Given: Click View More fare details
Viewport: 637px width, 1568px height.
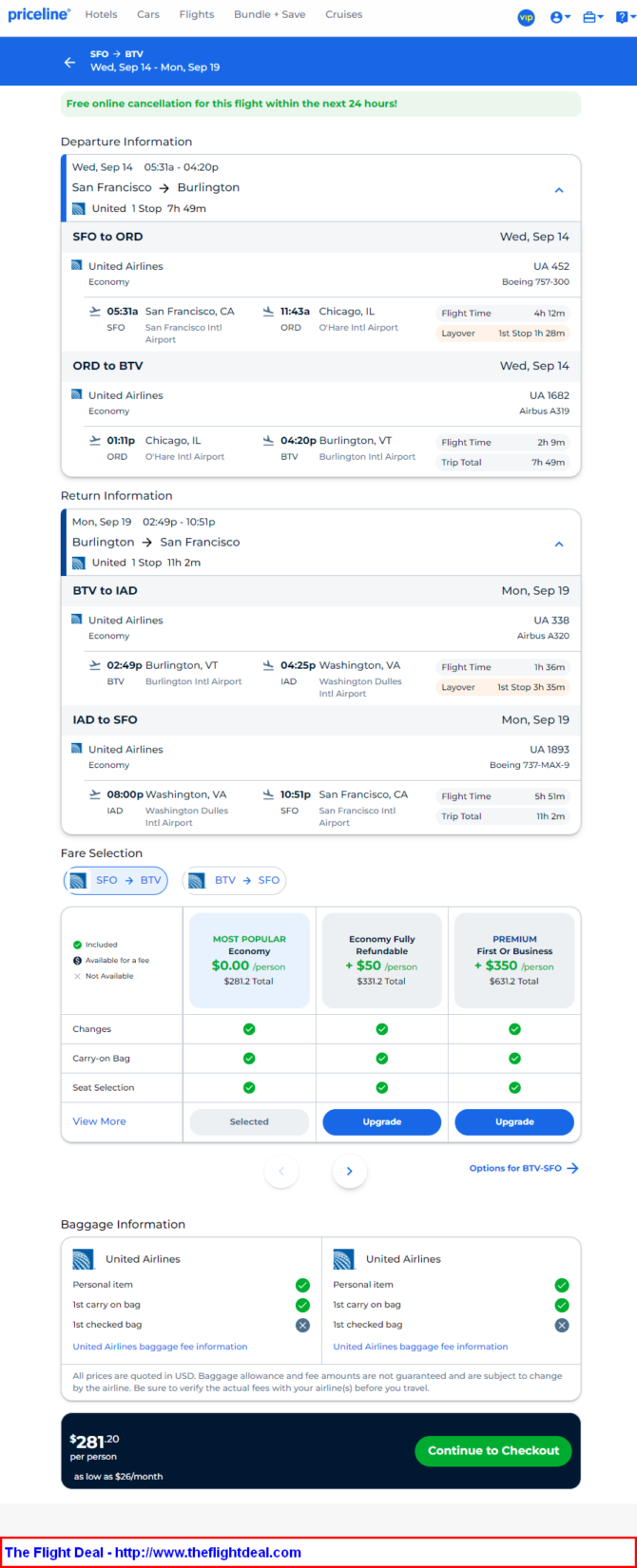Looking at the screenshot, I should tap(99, 1121).
